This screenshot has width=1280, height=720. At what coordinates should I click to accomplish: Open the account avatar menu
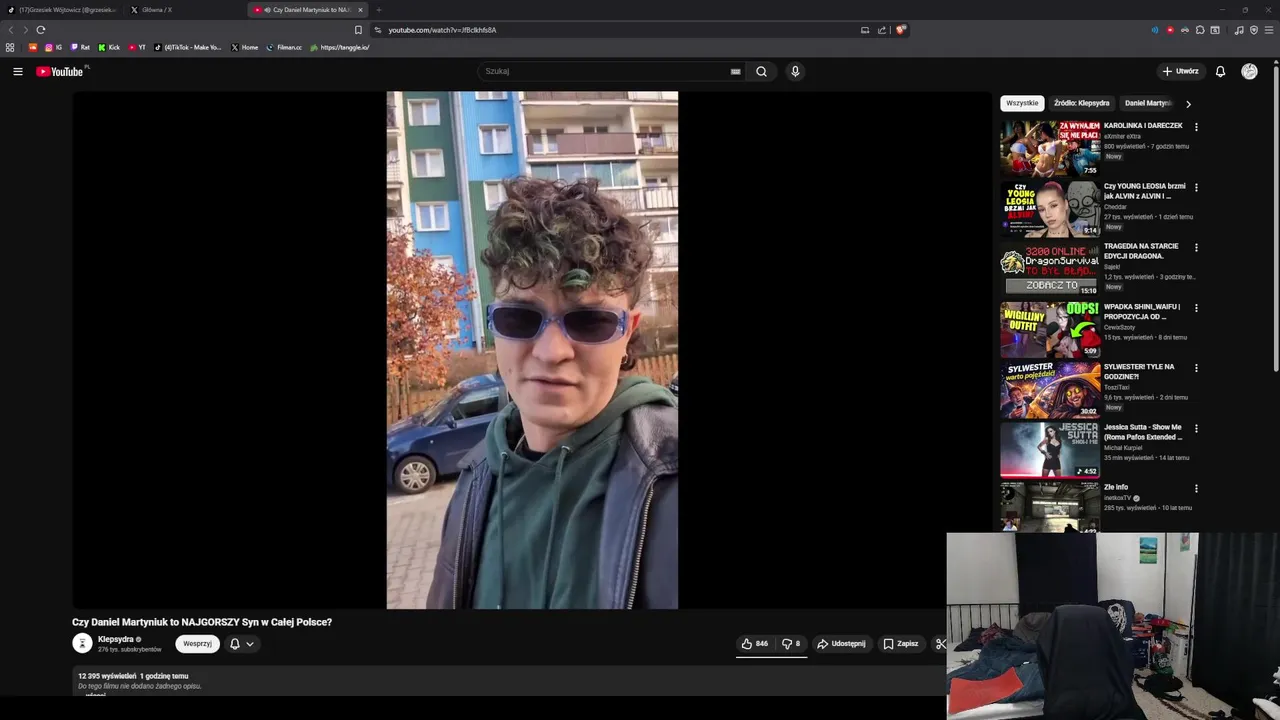(x=1249, y=71)
